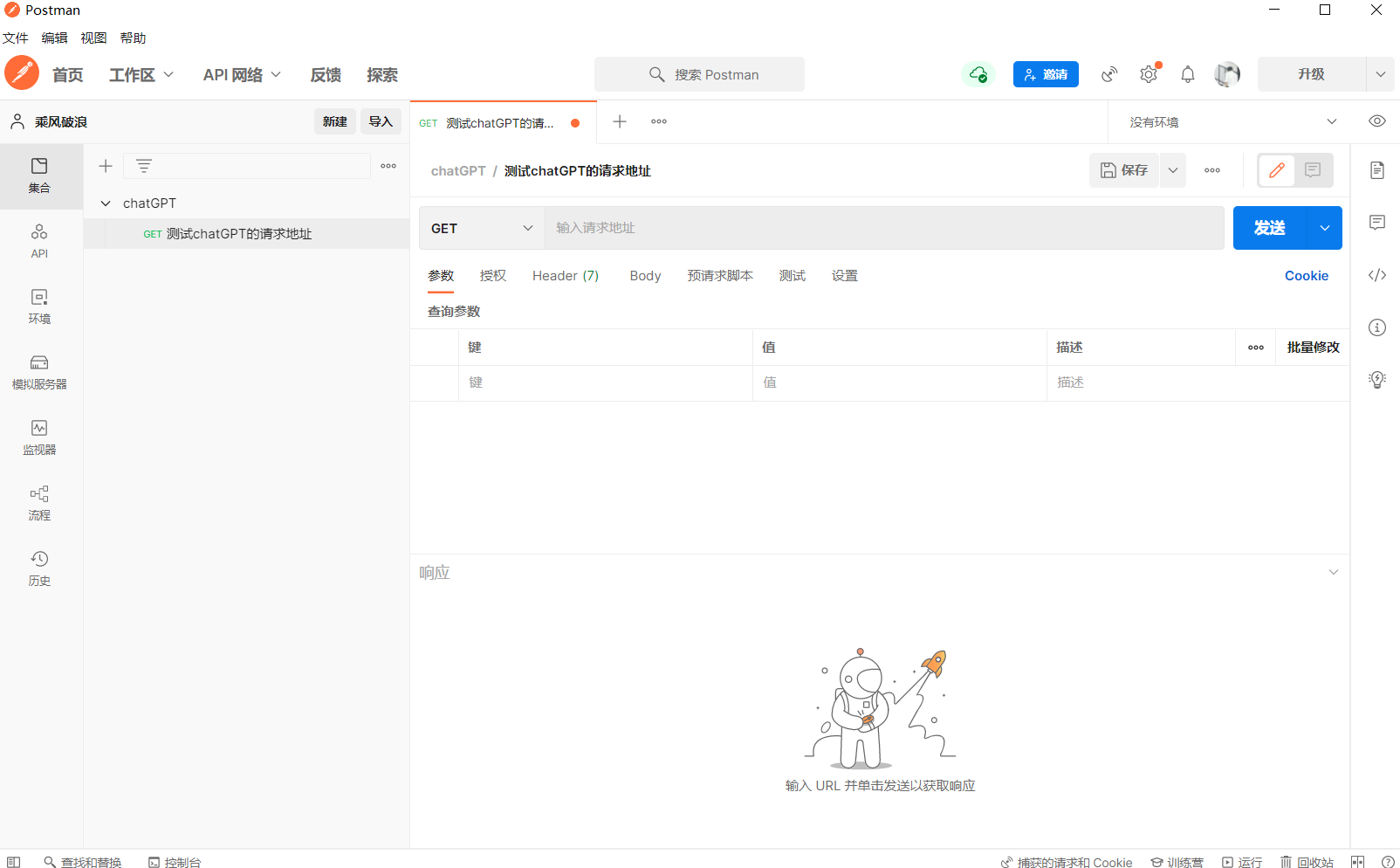
Task: Switch to the 设置 tab
Action: tap(845, 276)
